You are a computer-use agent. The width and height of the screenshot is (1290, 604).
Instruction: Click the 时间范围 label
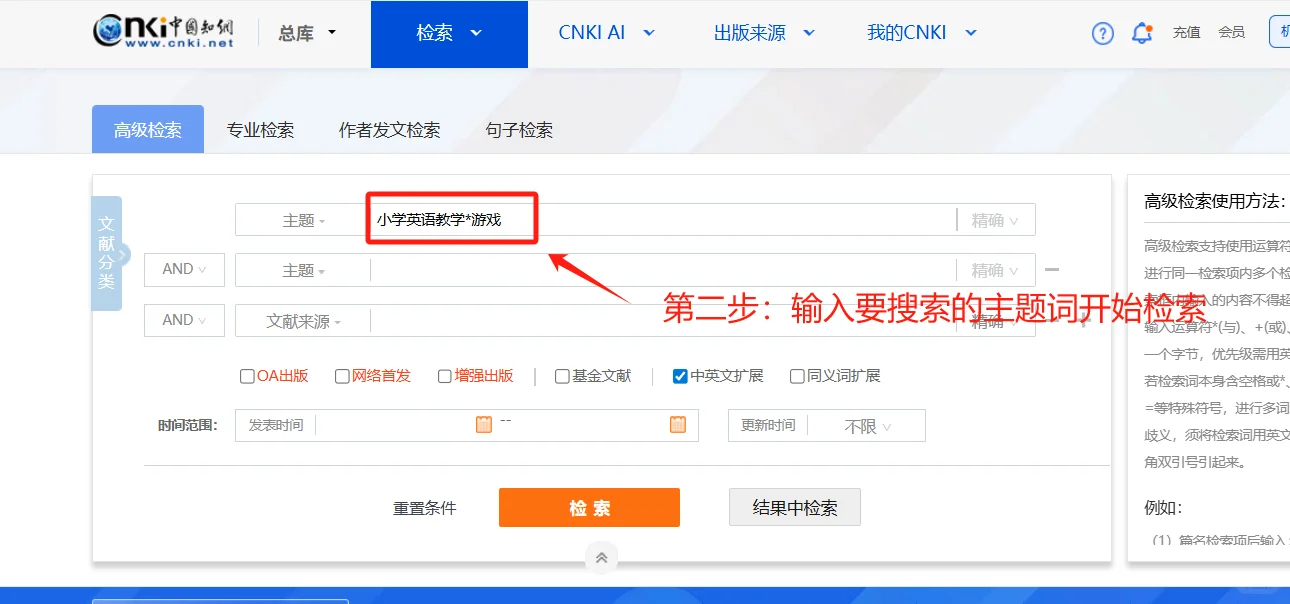pyautogui.click(x=187, y=426)
